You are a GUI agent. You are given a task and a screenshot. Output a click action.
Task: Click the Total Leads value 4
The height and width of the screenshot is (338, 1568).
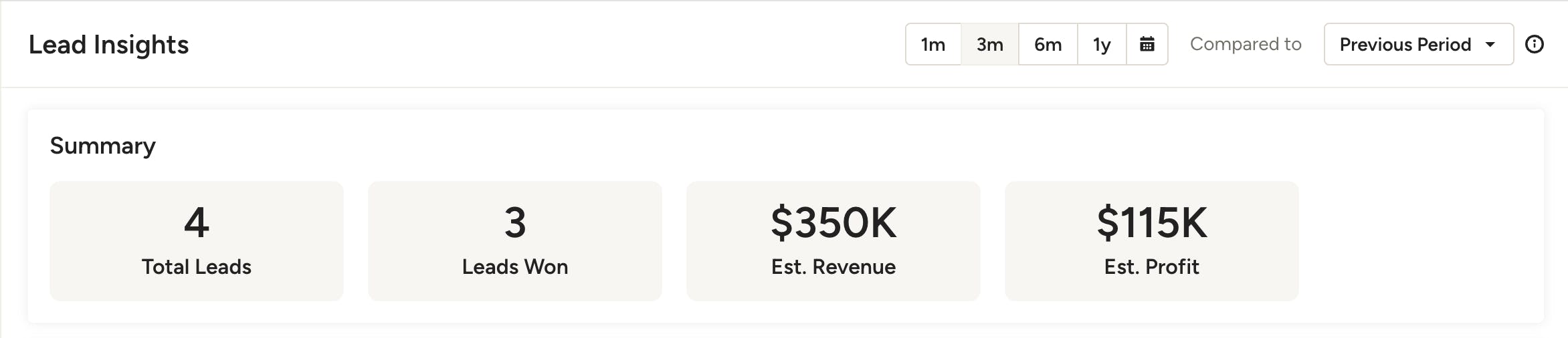point(196,222)
